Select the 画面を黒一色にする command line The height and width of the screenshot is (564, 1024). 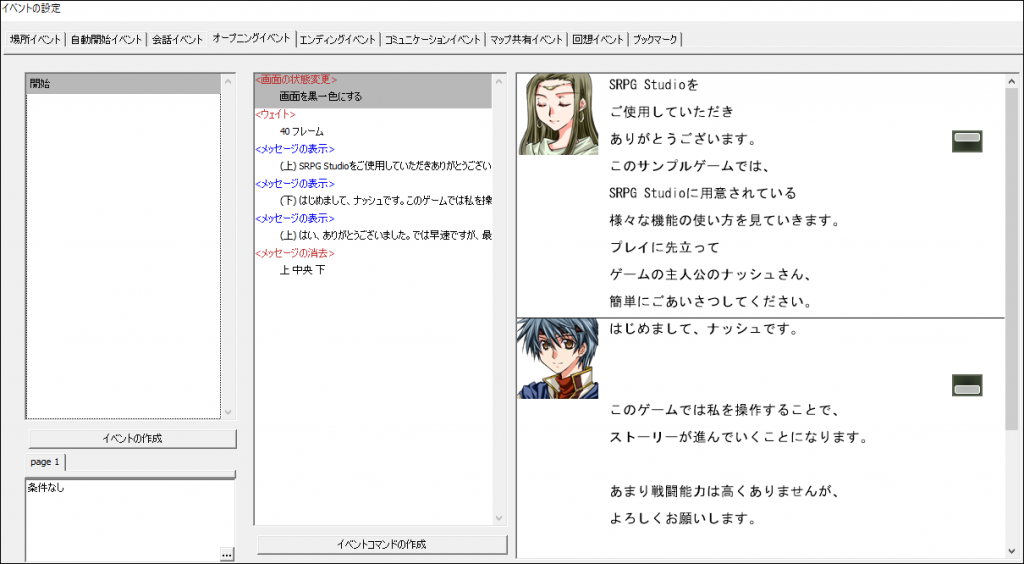click(x=321, y=97)
